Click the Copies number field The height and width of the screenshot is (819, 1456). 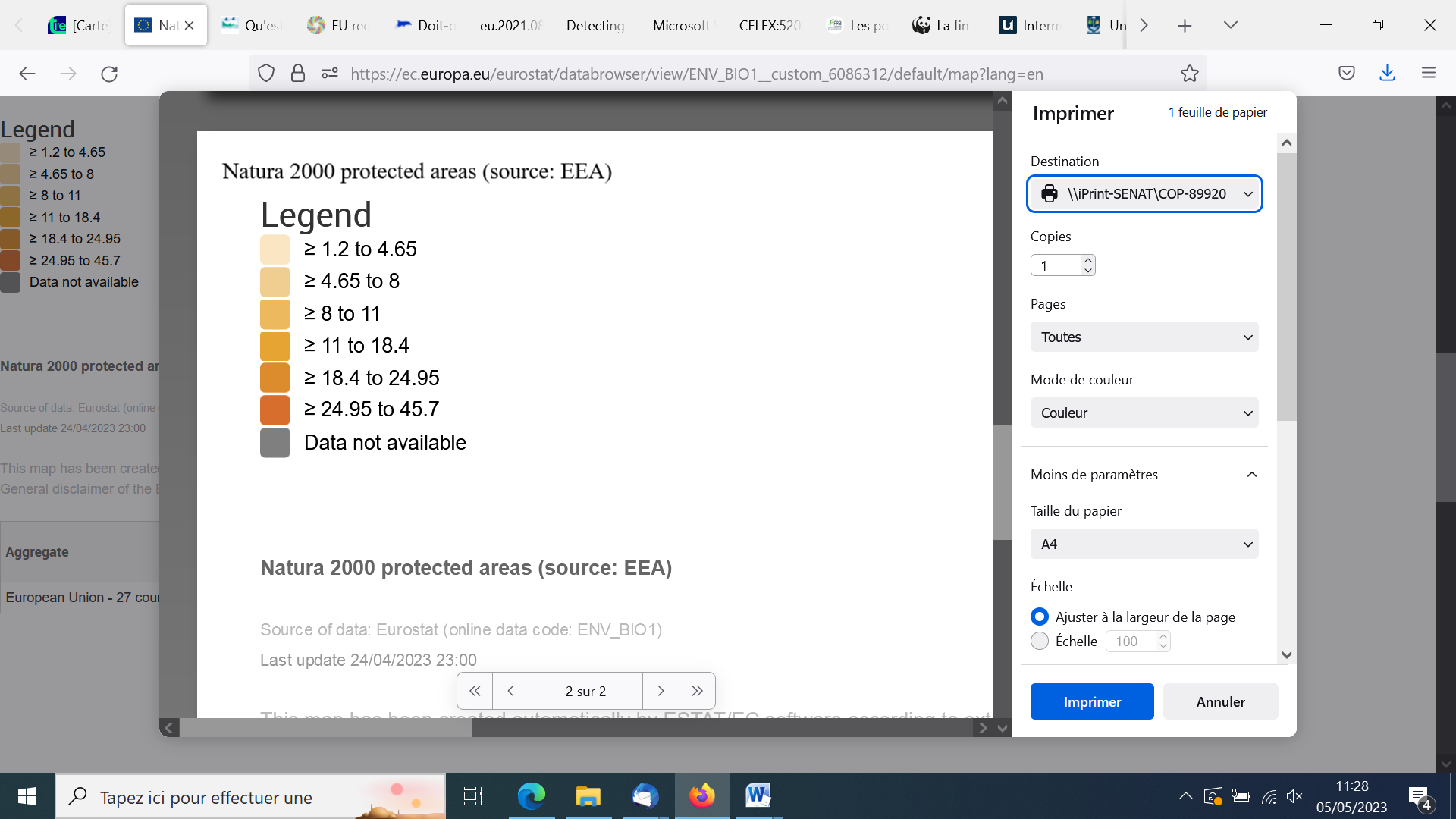tap(1055, 265)
